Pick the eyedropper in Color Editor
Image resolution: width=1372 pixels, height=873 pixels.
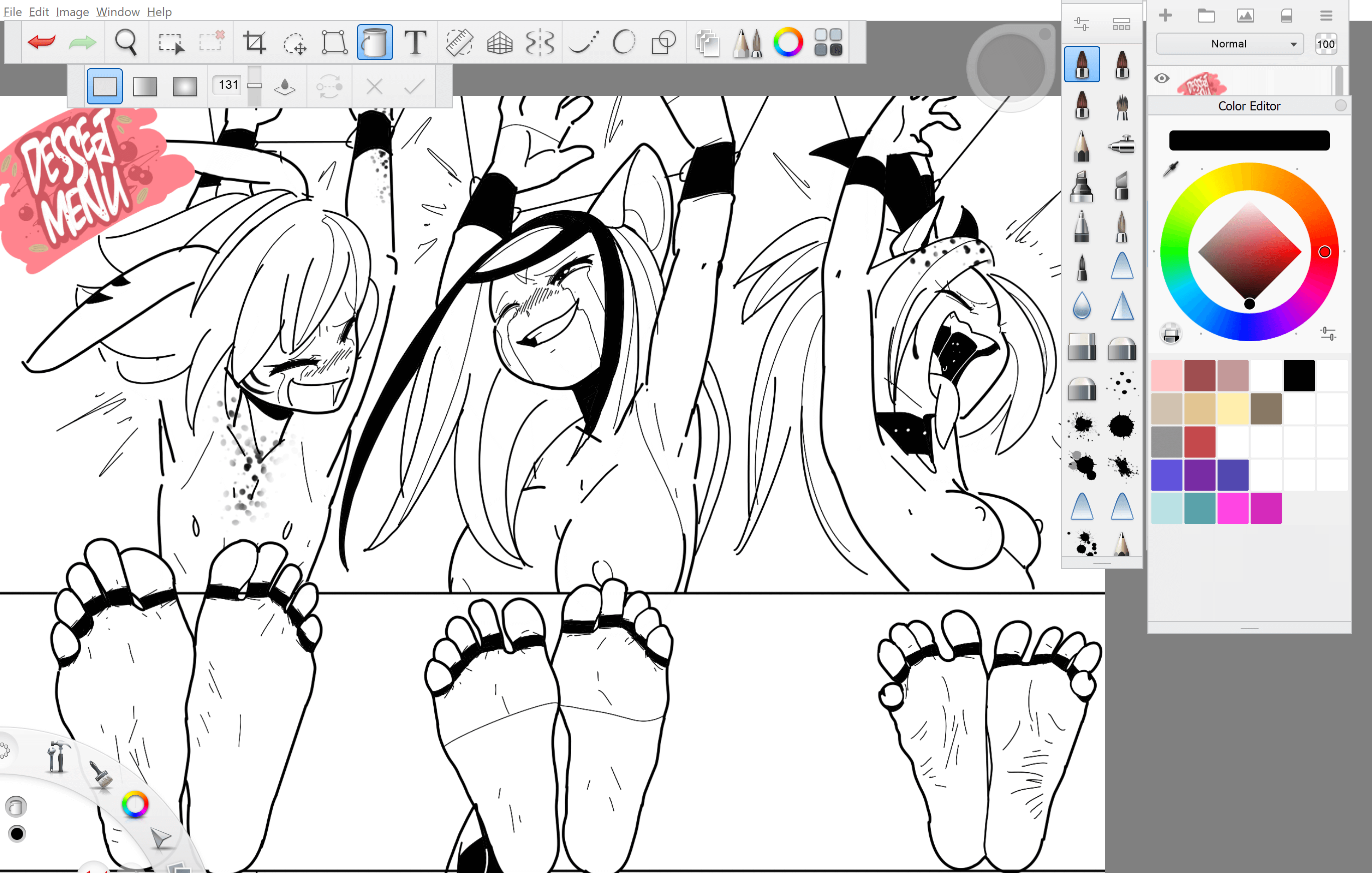tap(1170, 169)
